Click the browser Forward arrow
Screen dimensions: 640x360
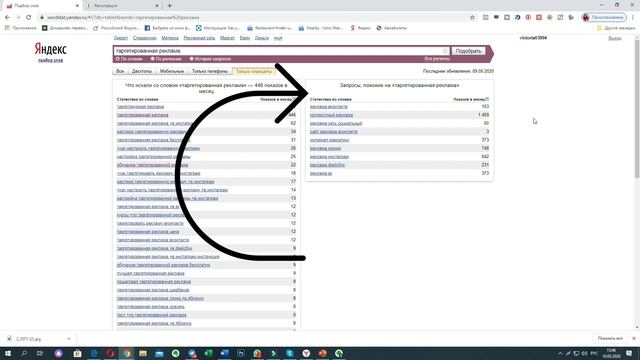(18, 18)
